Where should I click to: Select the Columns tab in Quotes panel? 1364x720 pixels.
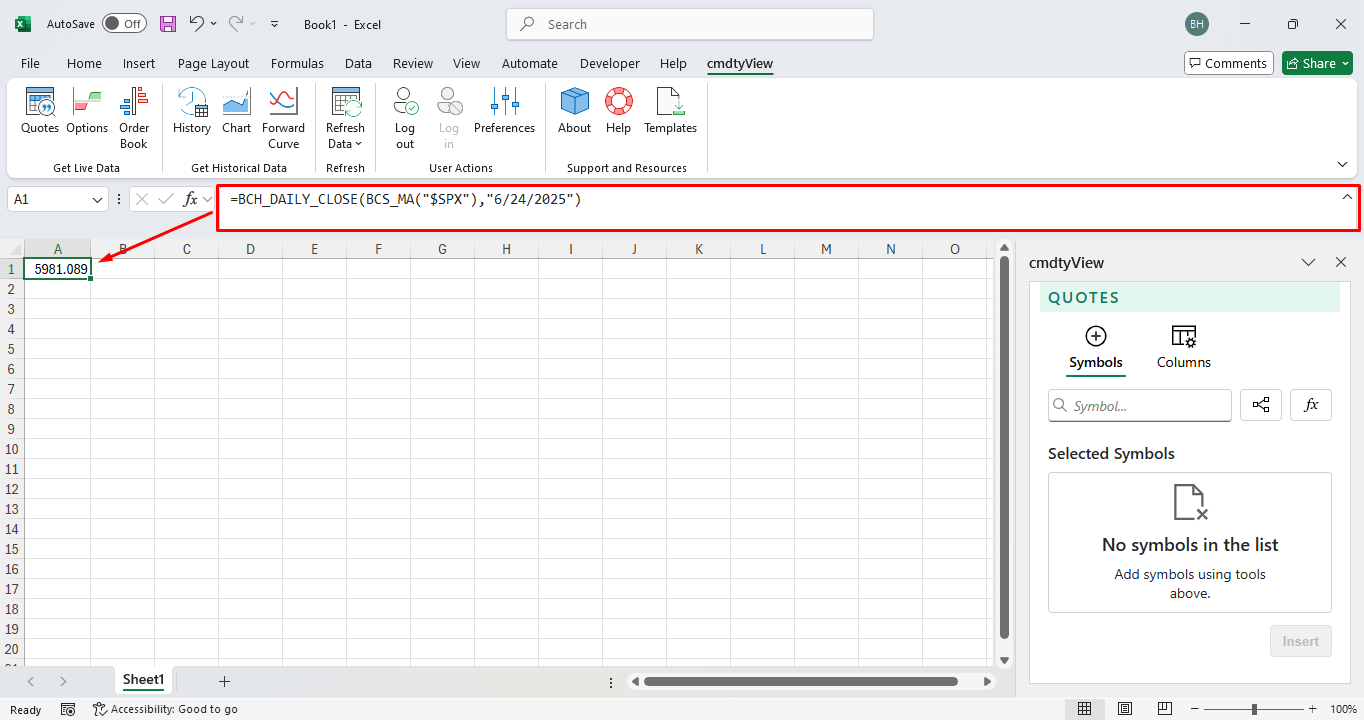coord(1184,348)
